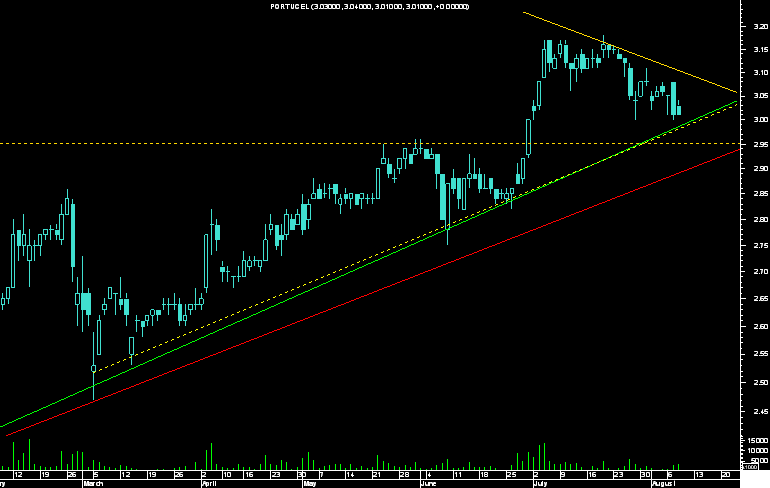Image resolution: width=770 pixels, height=488 pixels.
Task: Click the 3.05 price axis label
Action: click(x=761, y=96)
